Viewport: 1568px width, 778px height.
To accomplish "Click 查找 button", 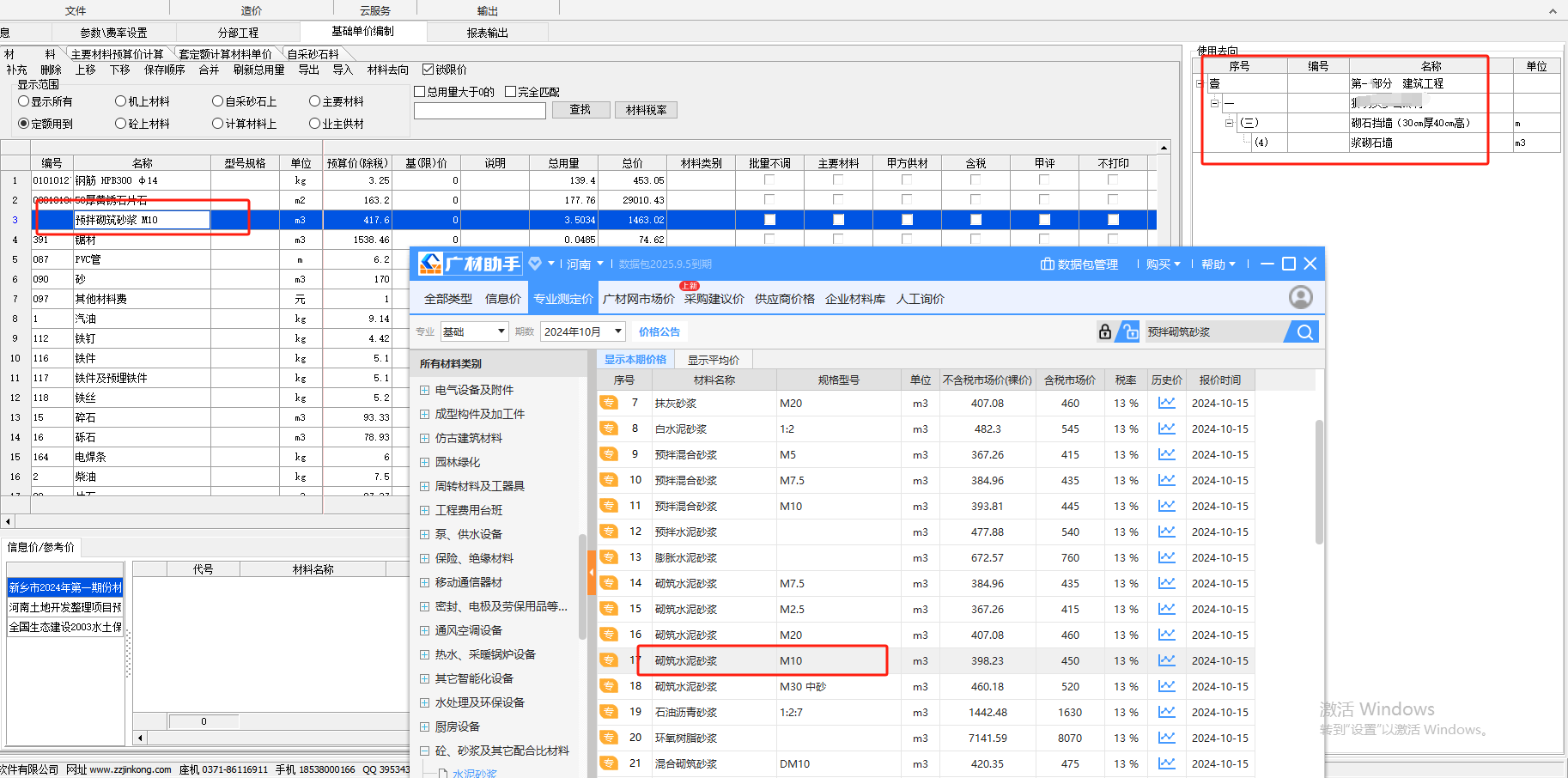I will pyautogui.click(x=580, y=110).
